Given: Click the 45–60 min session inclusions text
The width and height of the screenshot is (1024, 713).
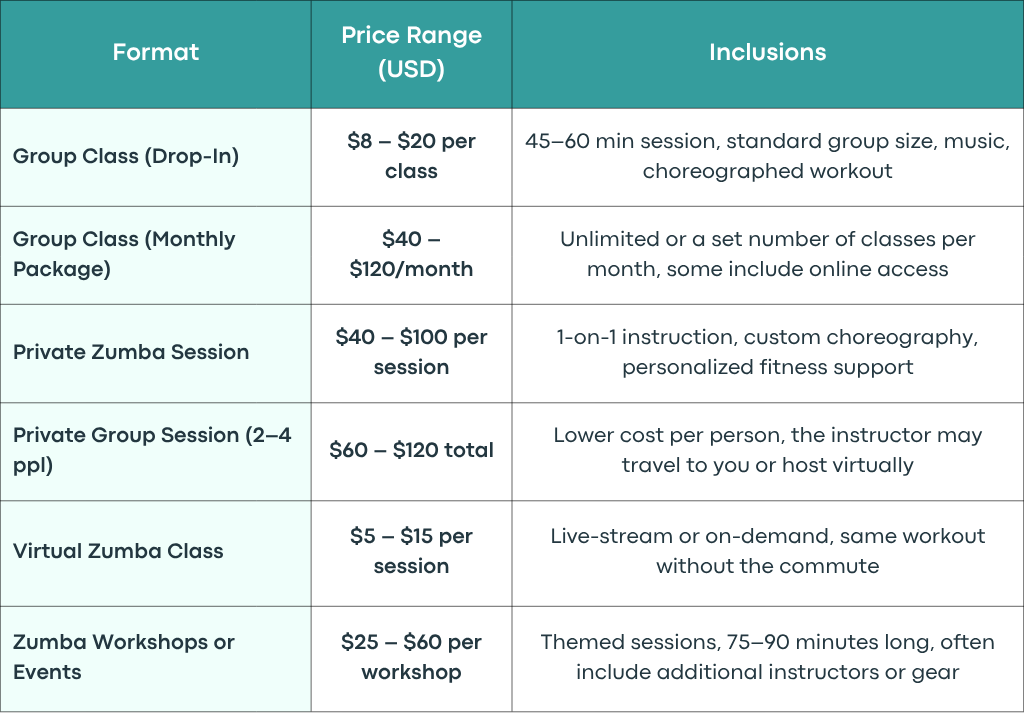Looking at the screenshot, I should pyautogui.click(x=767, y=156).
